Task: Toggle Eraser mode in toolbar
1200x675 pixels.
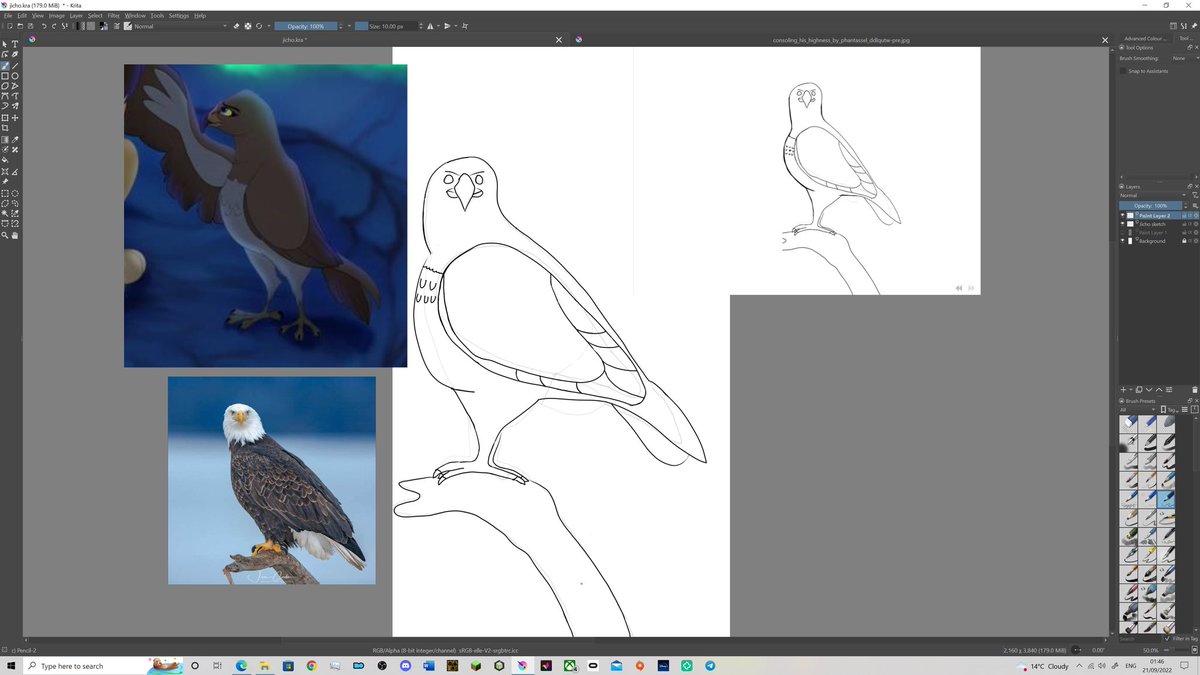Action: pyautogui.click(x=236, y=26)
